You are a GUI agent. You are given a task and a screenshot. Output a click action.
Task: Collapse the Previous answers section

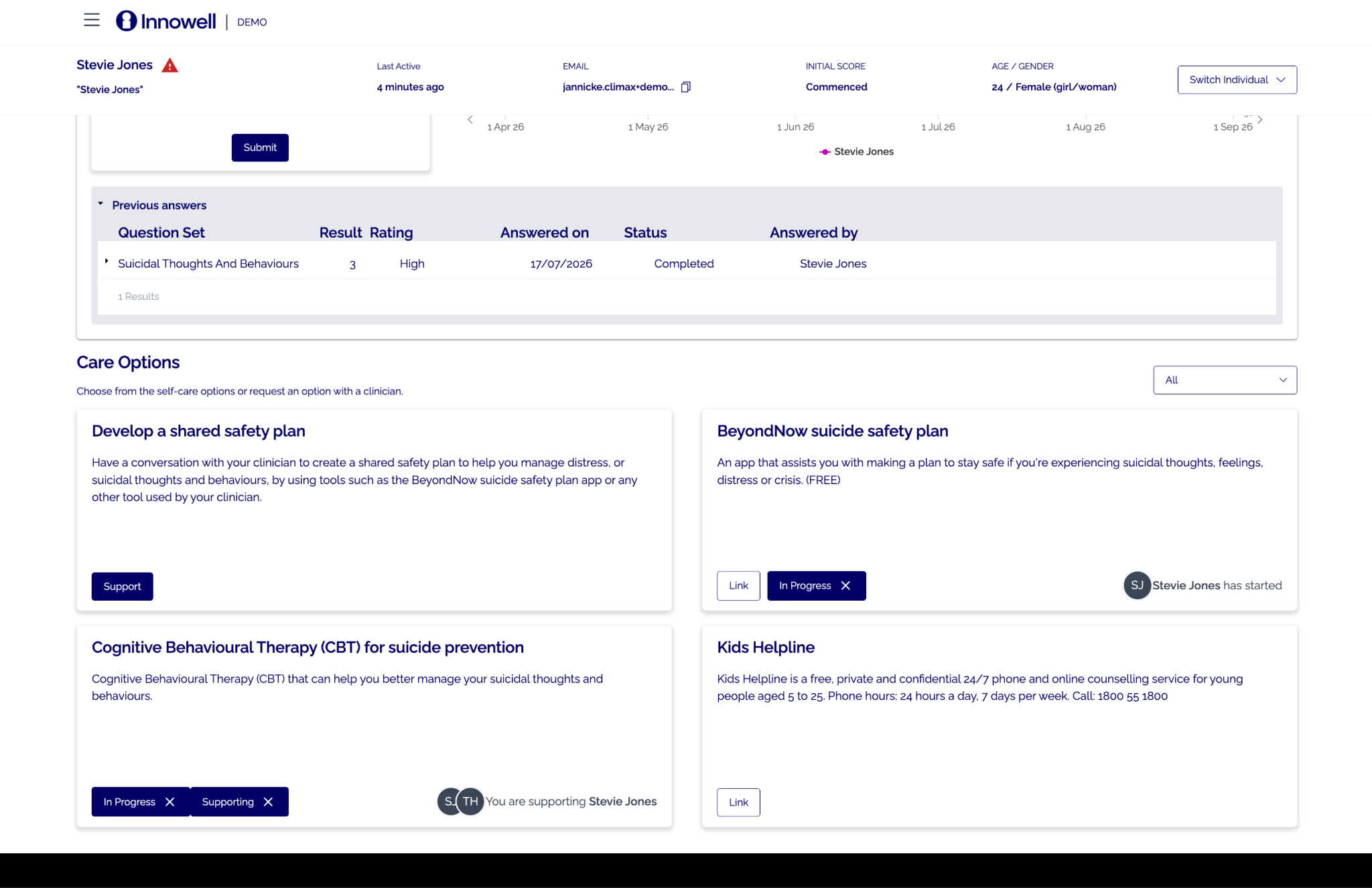click(x=100, y=204)
